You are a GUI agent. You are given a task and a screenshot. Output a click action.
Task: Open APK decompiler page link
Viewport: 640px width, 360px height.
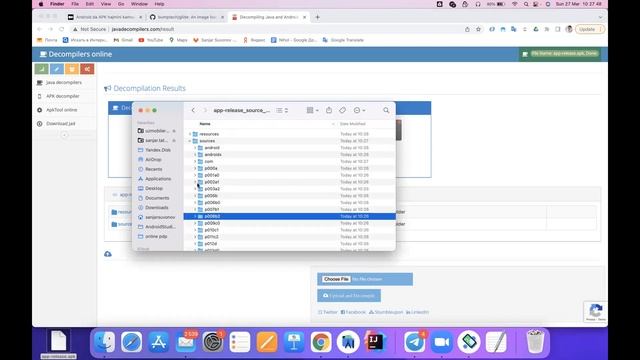(x=62, y=96)
